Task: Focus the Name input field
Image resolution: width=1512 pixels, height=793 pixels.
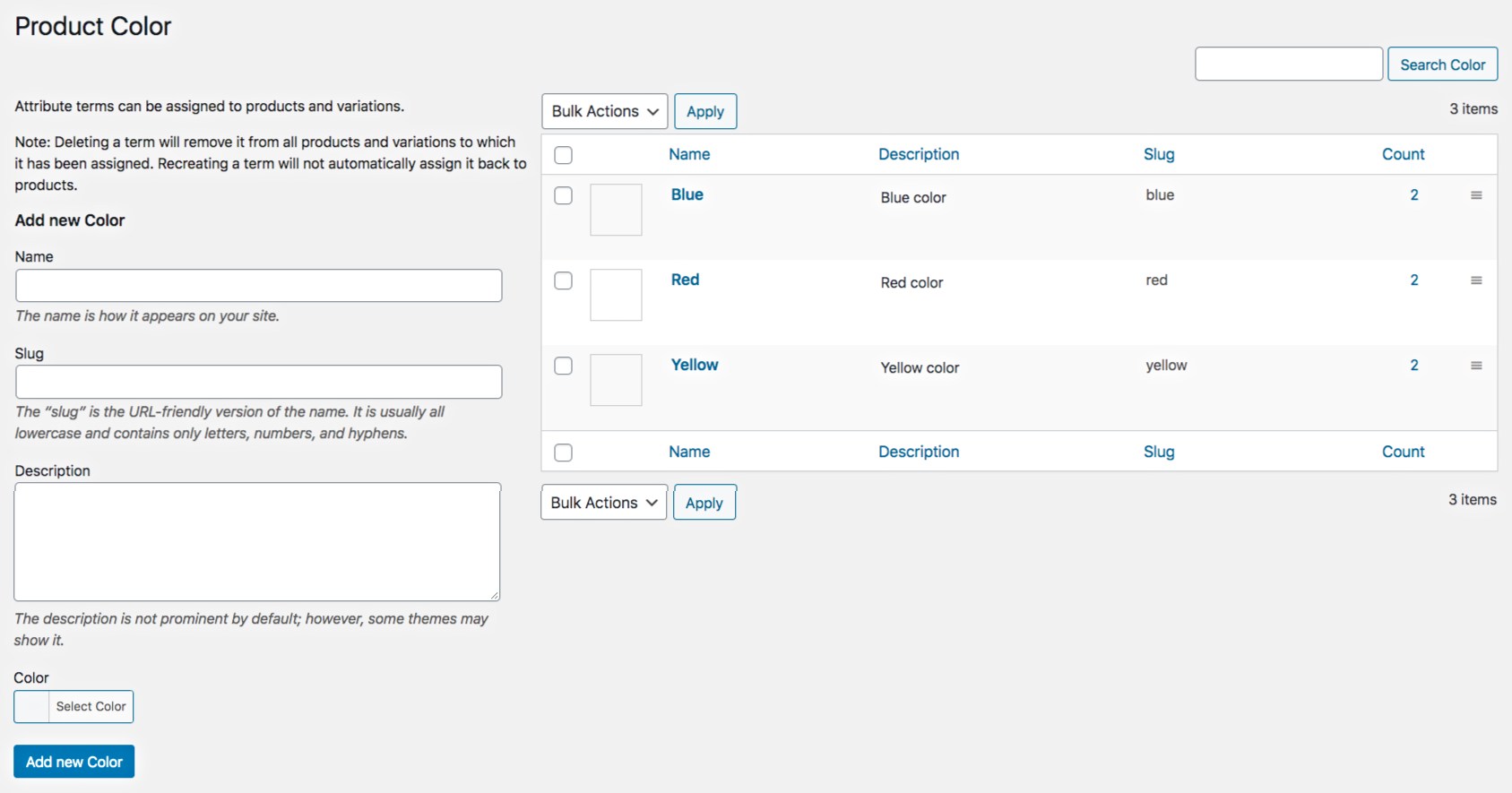Action: pyautogui.click(x=259, y=286)
